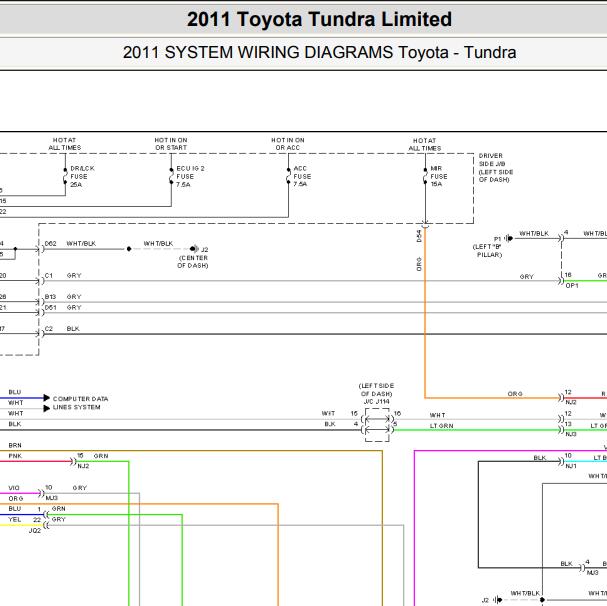The image size is (607, 606).
Task: Select the "LT GRN" wire color label
Action: point(441,426)
